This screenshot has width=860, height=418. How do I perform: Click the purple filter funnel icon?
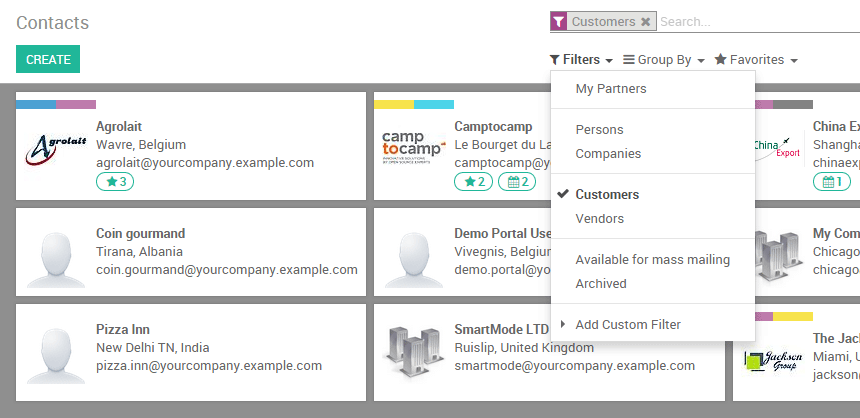(558, 21)
